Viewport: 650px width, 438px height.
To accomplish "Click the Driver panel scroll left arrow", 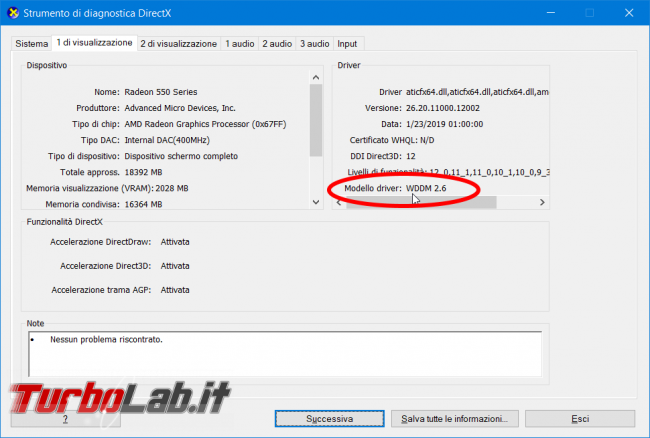I will (x=339, y=202).
